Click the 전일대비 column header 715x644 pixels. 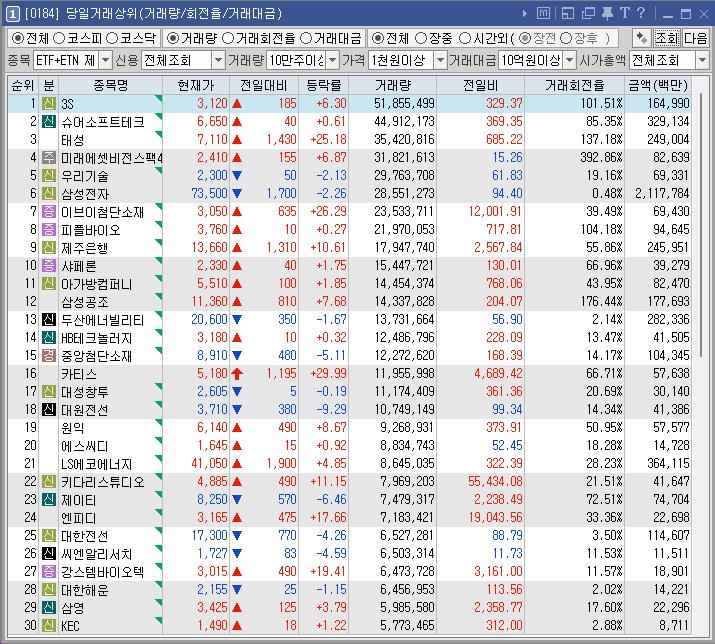264,85
